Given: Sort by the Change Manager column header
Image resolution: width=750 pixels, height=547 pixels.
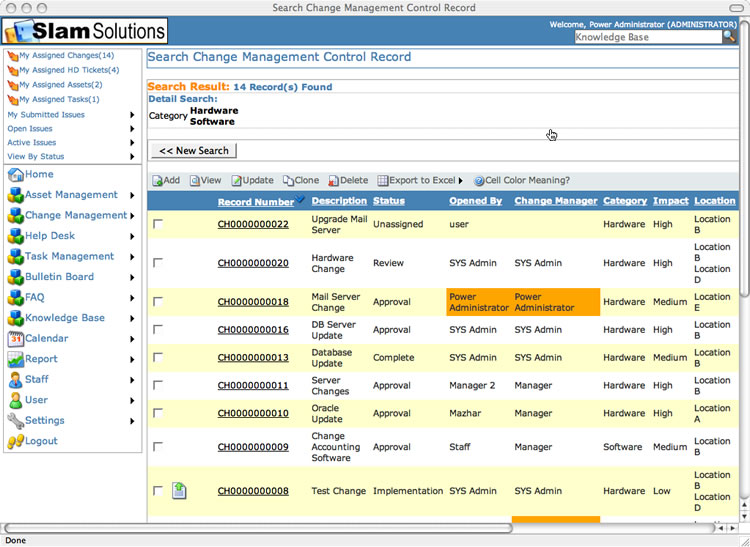Looking at the screenshot, I should (556, 201).
